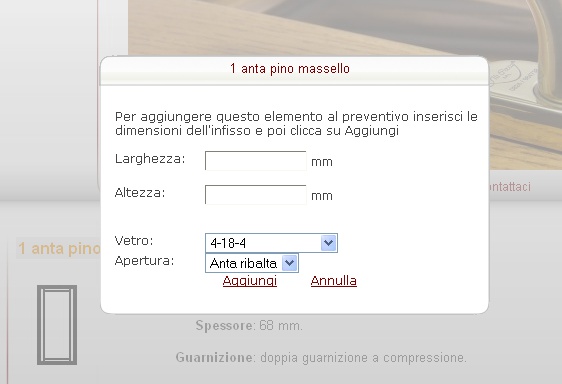Focus the Altezza height input field
The width and height of the screenshot is (562, 384).
256,194
